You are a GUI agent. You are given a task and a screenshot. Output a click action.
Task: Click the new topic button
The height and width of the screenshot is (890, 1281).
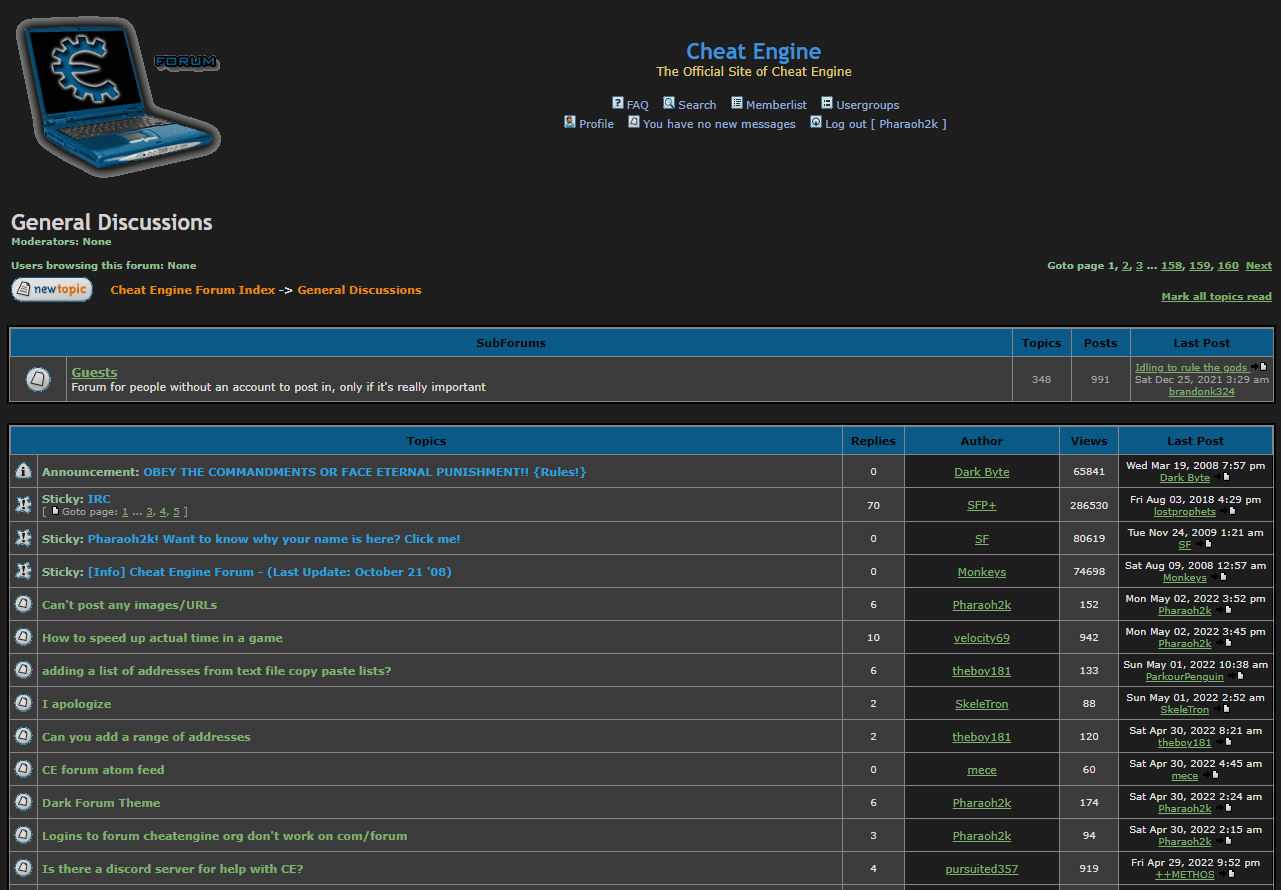click(x=52, y=290)
